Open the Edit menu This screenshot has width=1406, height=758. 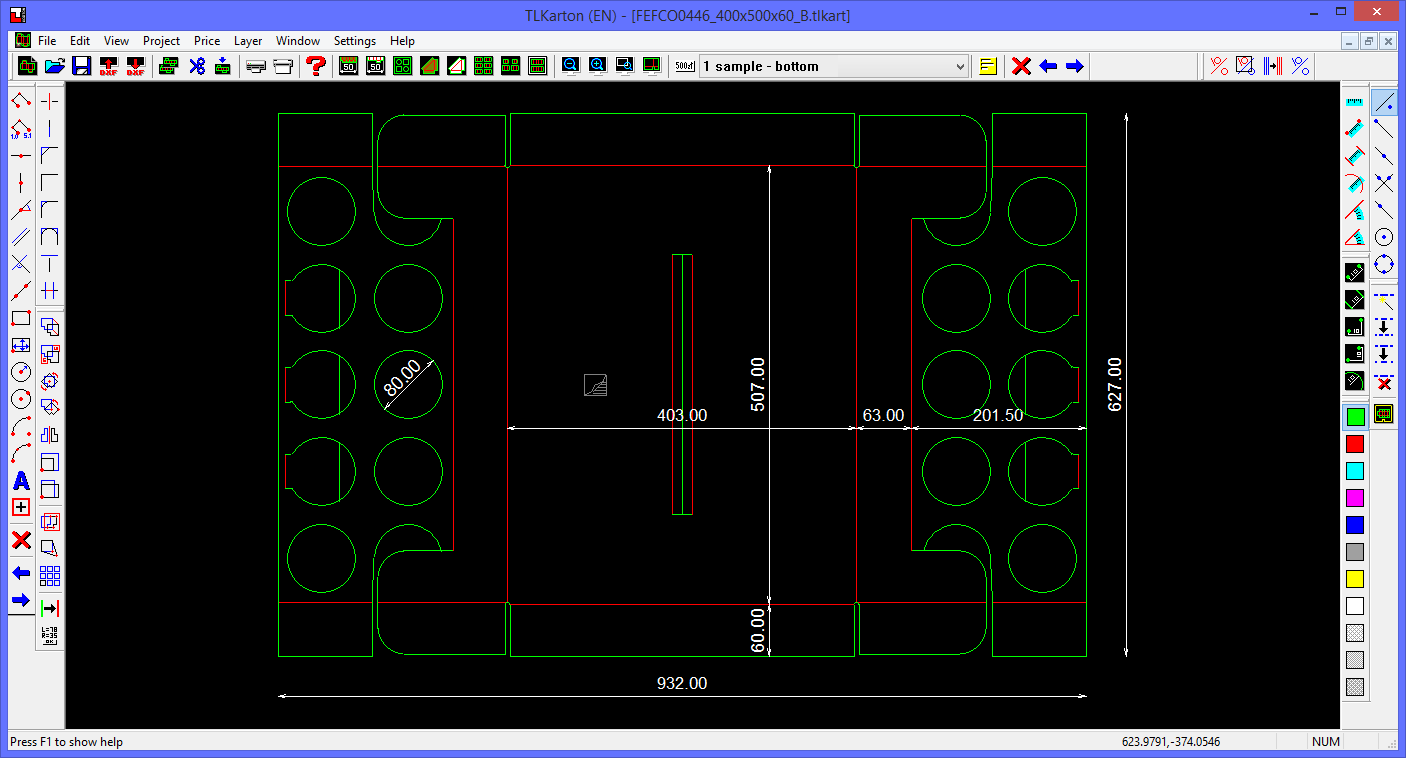tap(80, 41)
